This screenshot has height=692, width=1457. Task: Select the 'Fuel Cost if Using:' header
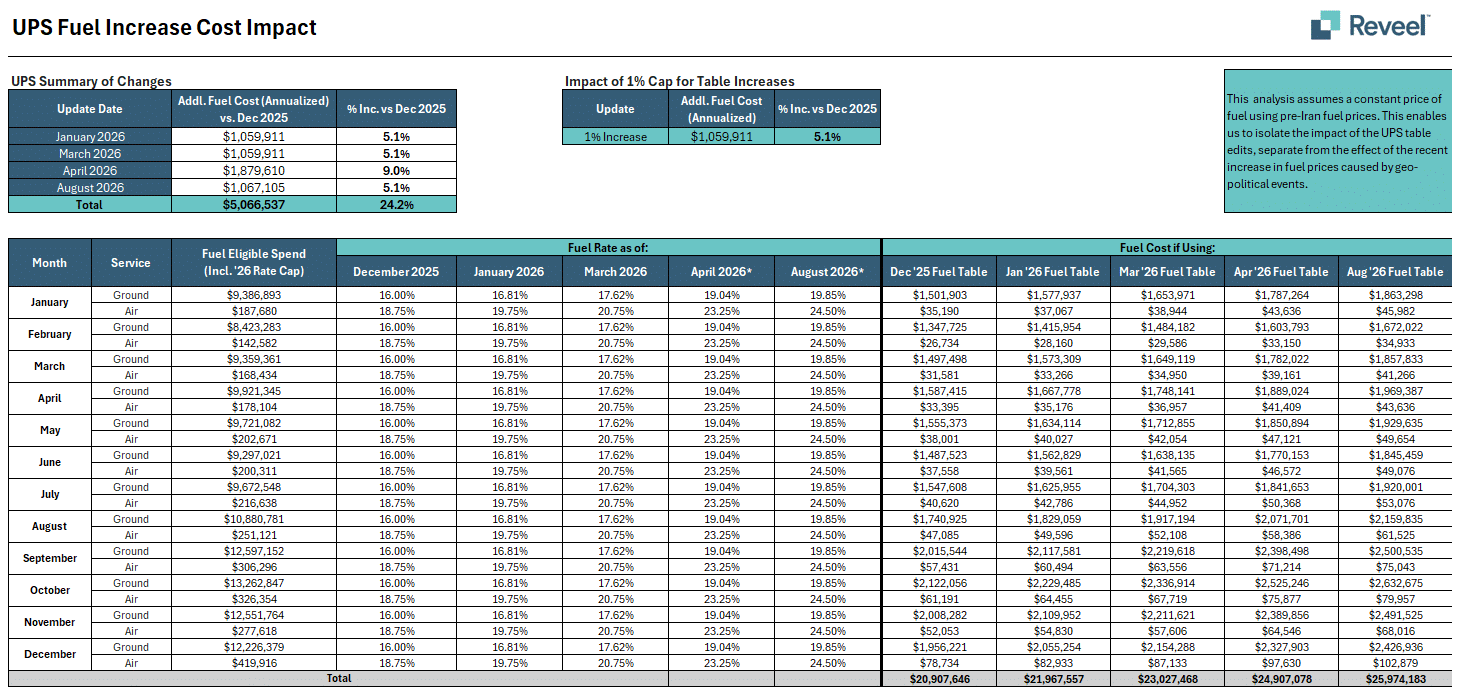(1167, 247)
